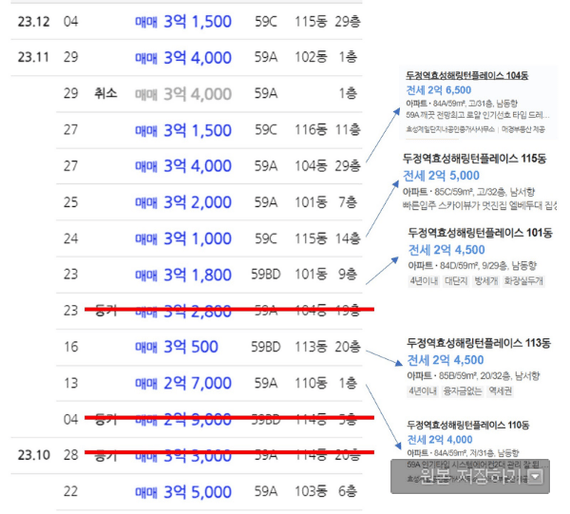Click the 4년이내 tag in 113동 listing
Viewport: 570px width, 514px height.
422,391
